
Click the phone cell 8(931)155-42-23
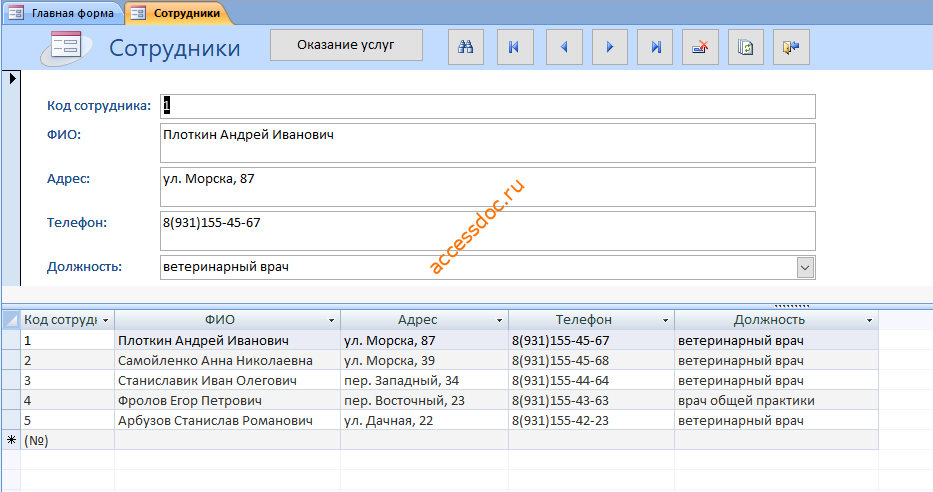591,420
